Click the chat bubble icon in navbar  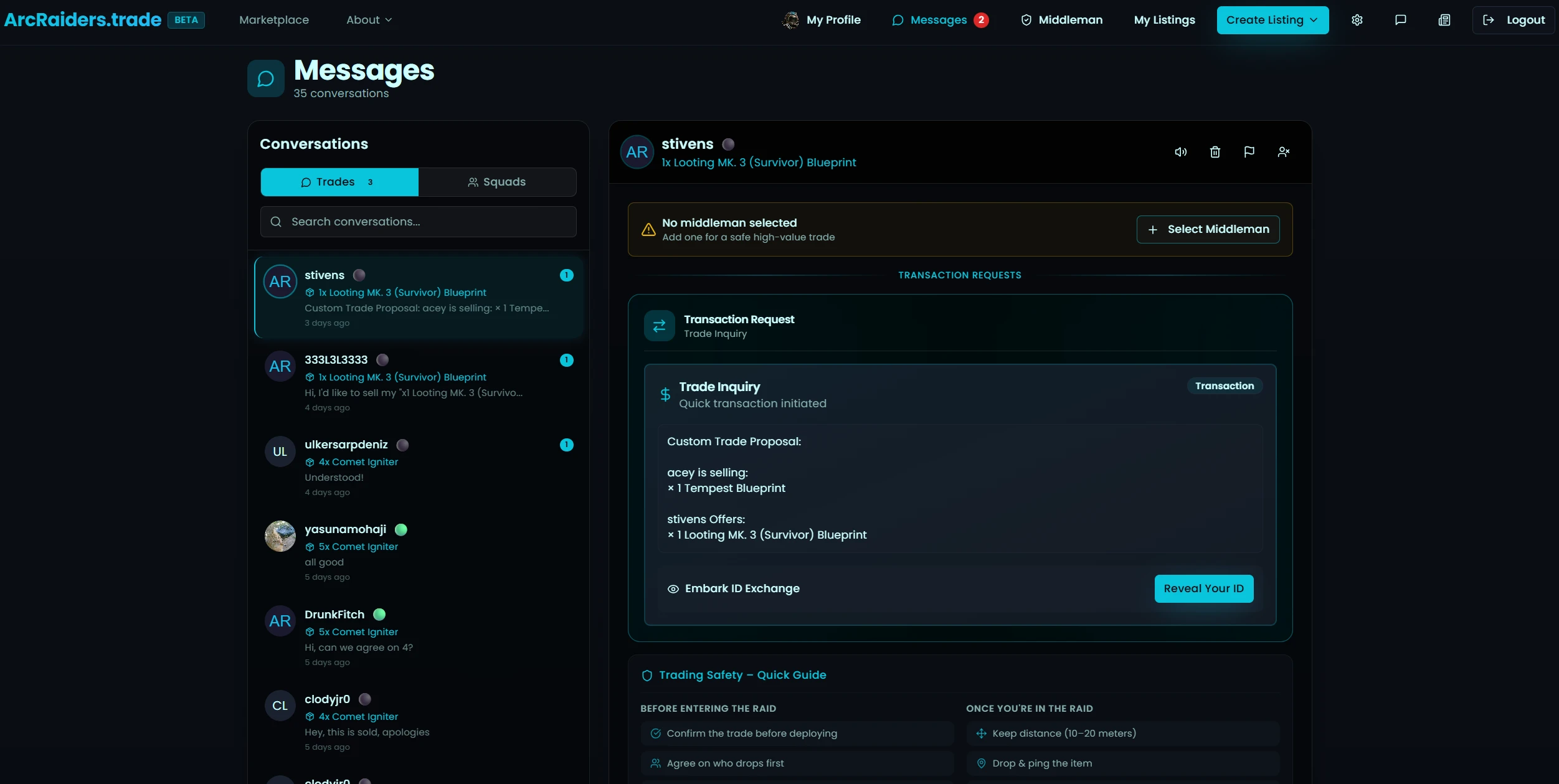tap(1401, 20)
